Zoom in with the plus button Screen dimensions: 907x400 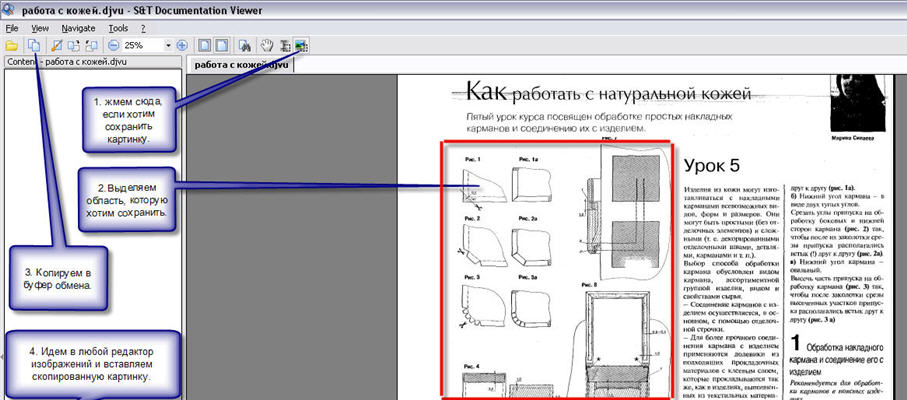point(182,45)
